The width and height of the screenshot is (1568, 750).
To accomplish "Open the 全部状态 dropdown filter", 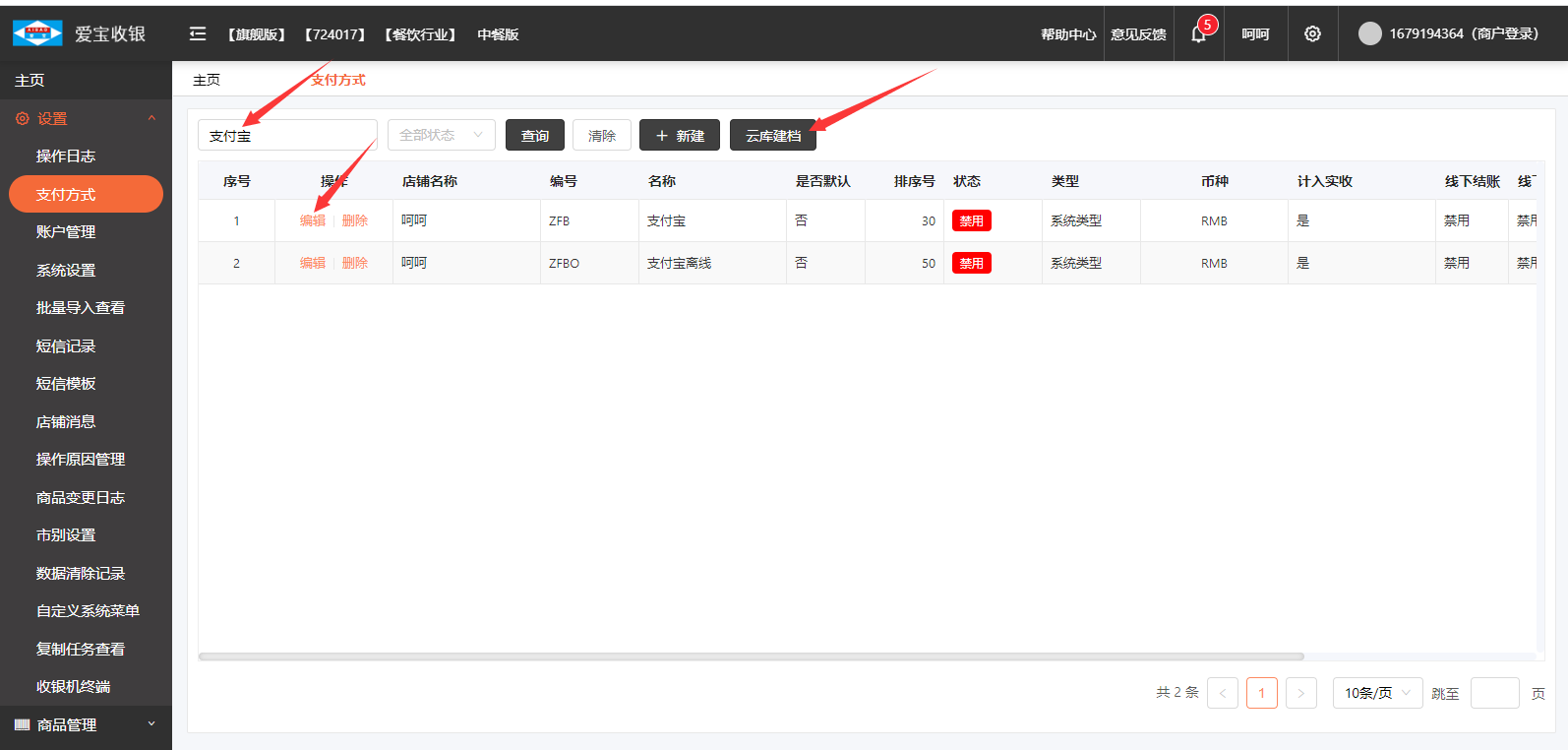I will tap(441, 136).
